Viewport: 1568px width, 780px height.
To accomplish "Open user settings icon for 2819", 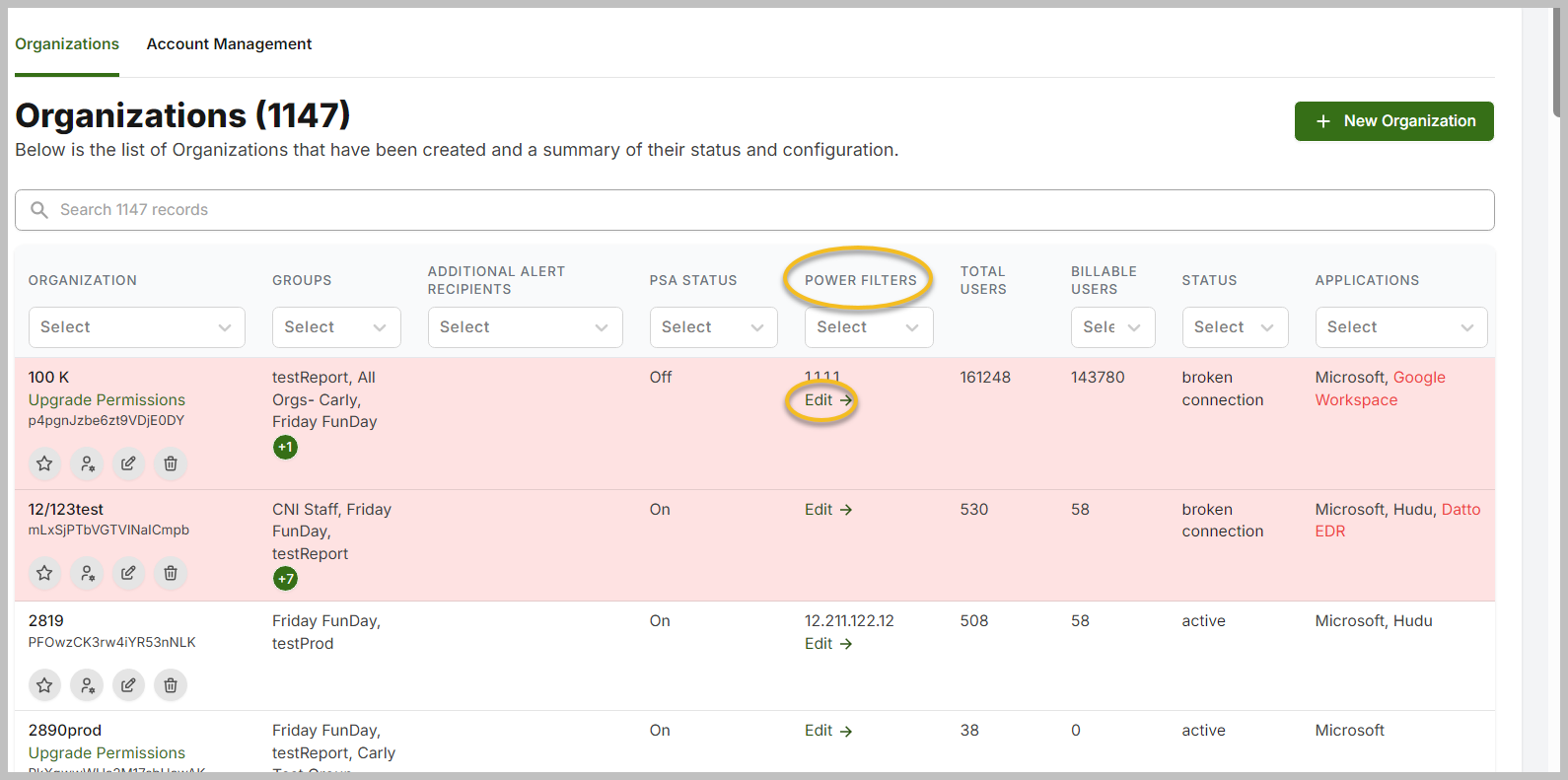I will click(x=87, y=684).
